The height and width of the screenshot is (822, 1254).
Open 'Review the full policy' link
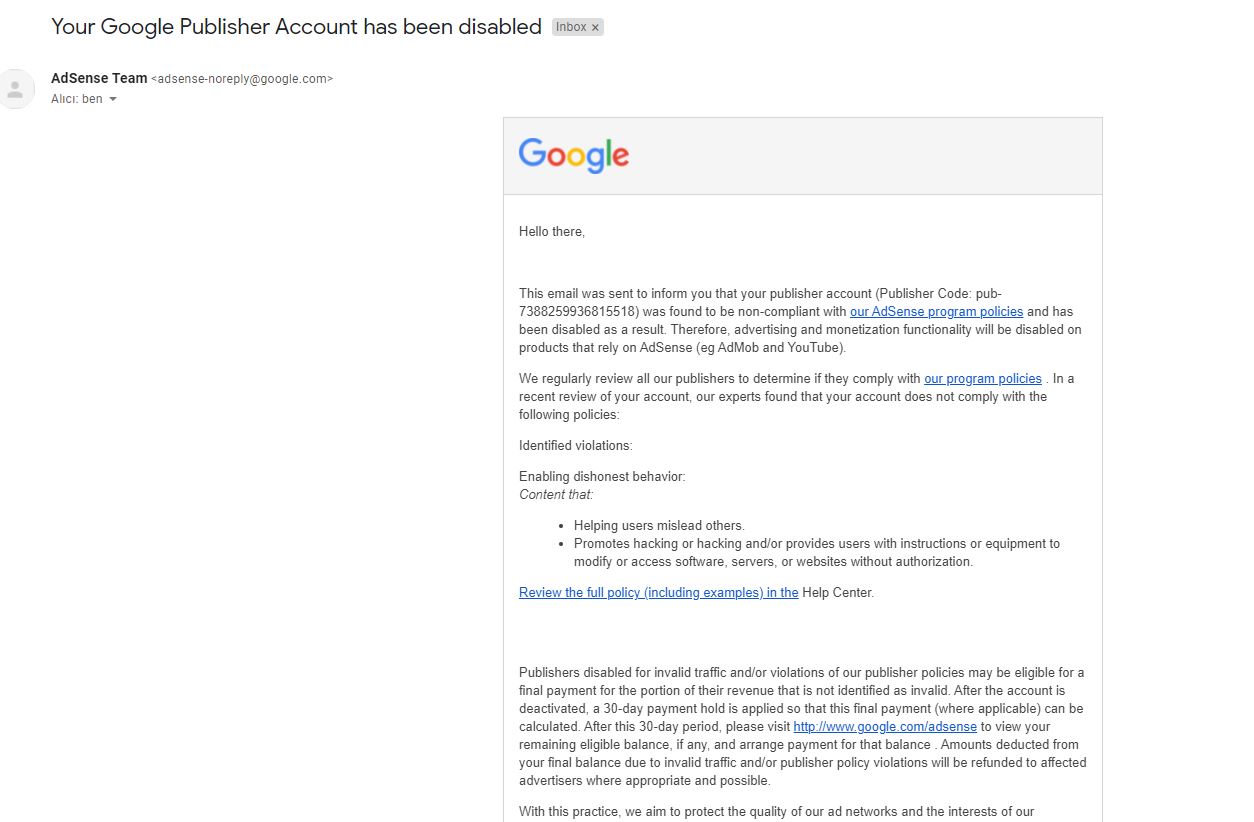pos(658,593)
